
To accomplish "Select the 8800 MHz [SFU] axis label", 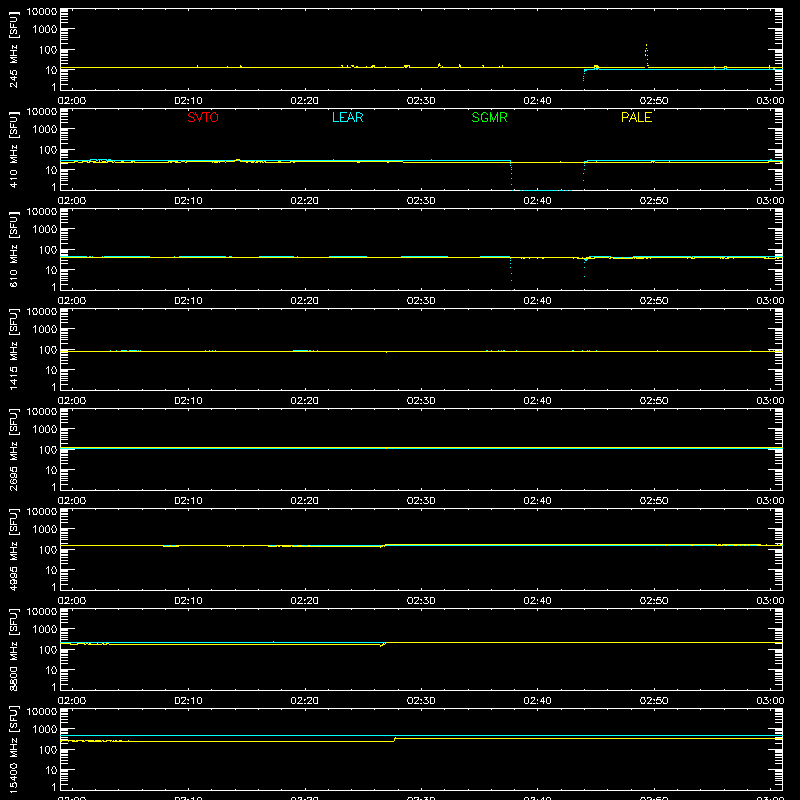I will tap(14, 649).
